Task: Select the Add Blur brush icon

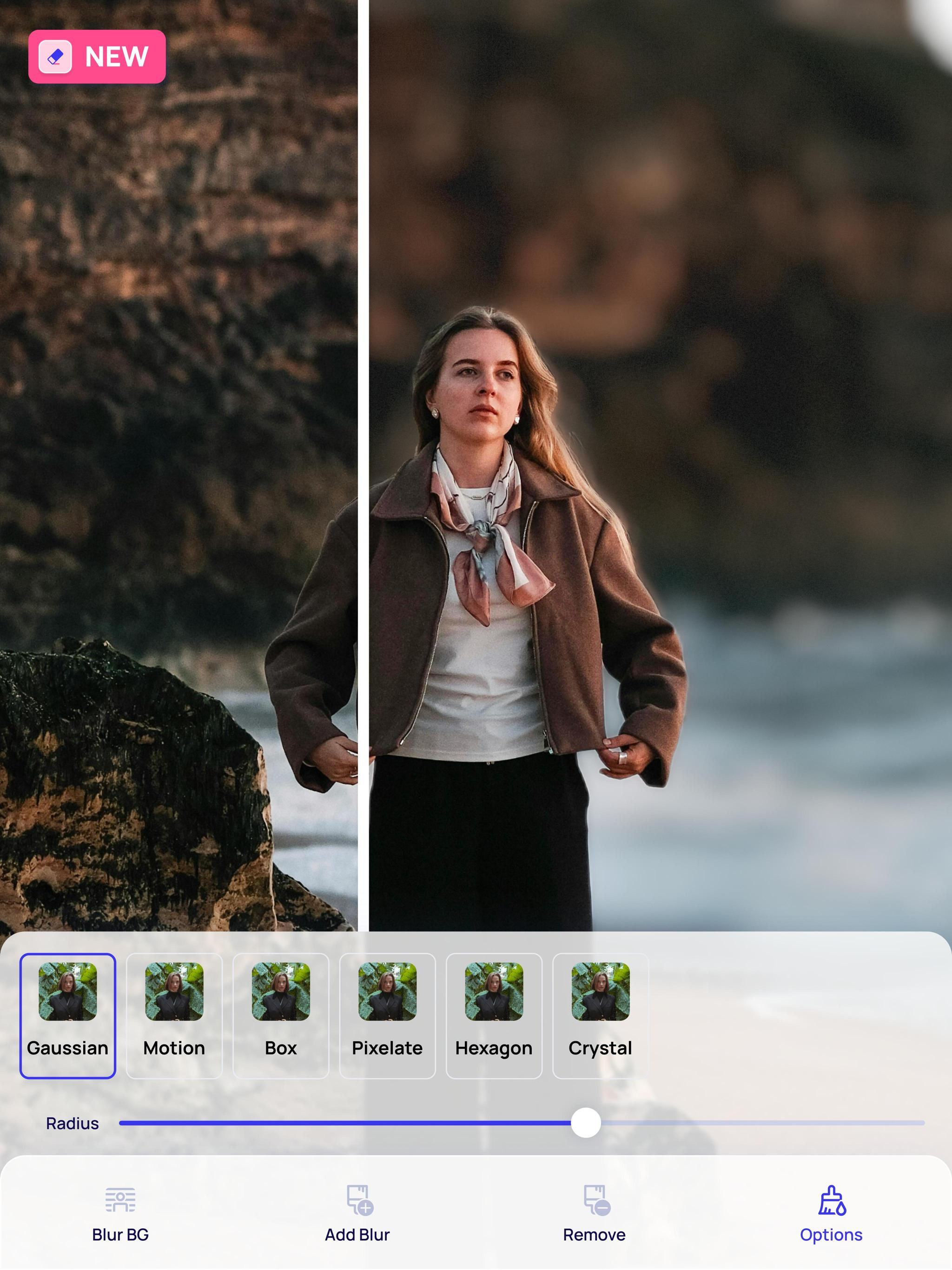Action: pos(359,1199)
